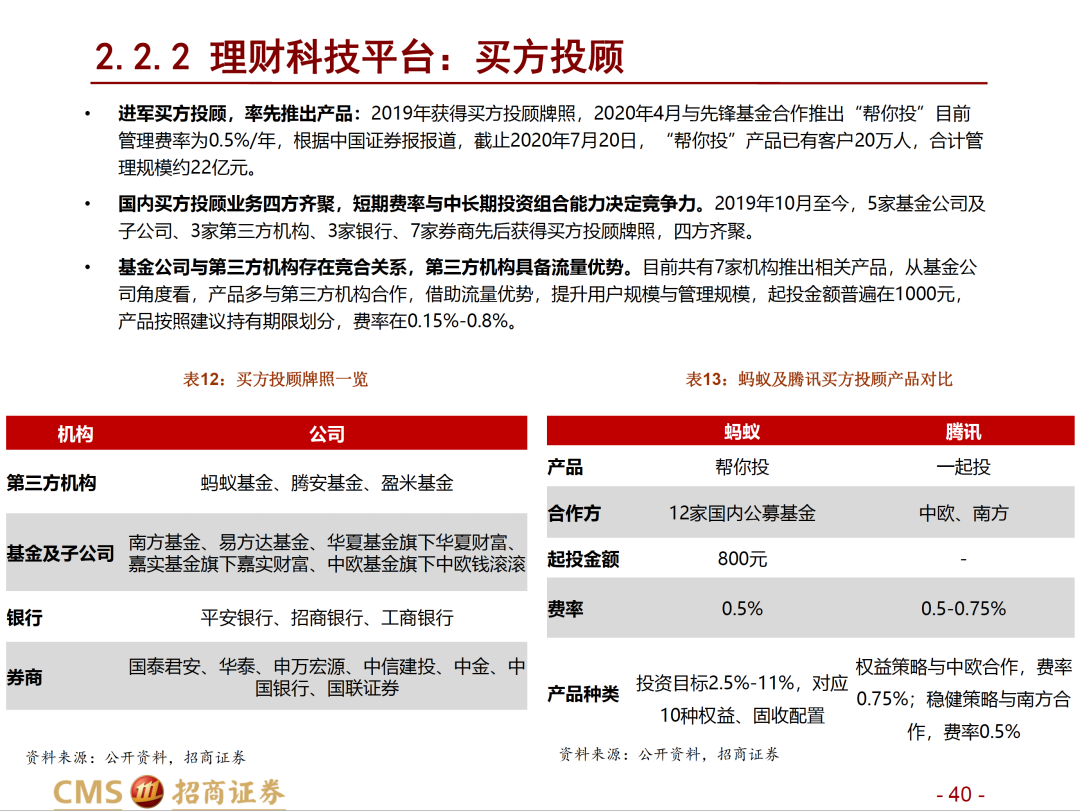1080x811 pixels.
Task: Click the table caption '表13：蚂蚁及腾讯买方投顾产品对比'
Action: click(x=819, y=379)
